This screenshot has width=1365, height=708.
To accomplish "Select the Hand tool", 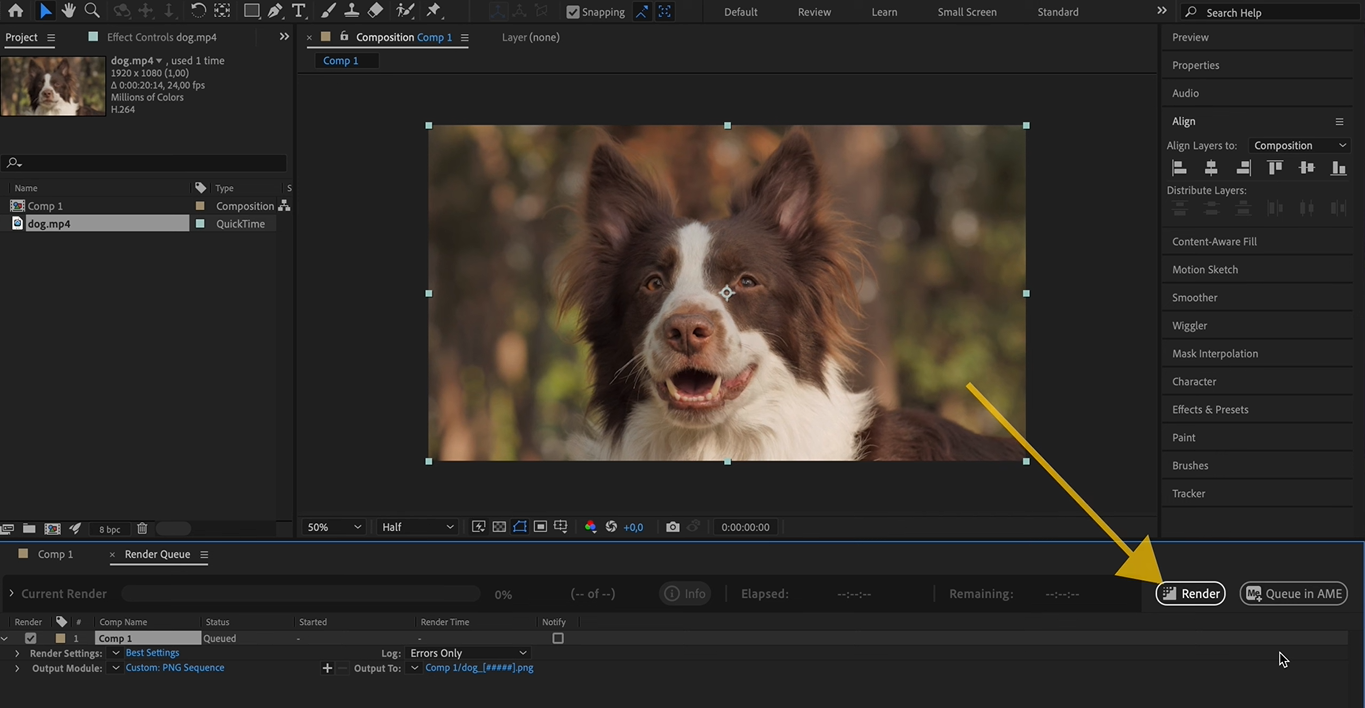I will point(68,11).
